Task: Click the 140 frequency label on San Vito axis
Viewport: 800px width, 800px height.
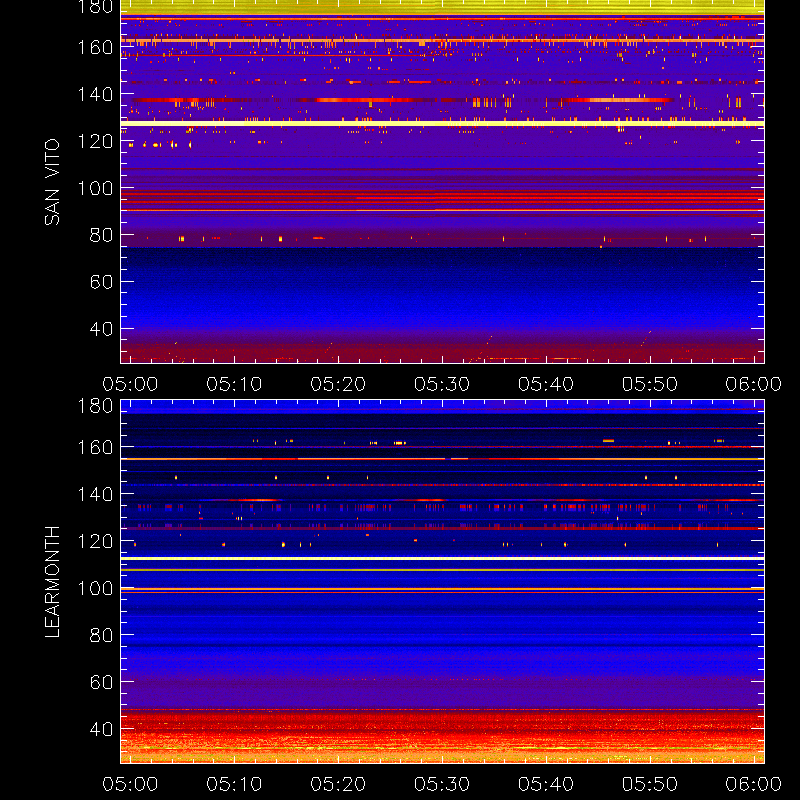Action: [95, 95]
